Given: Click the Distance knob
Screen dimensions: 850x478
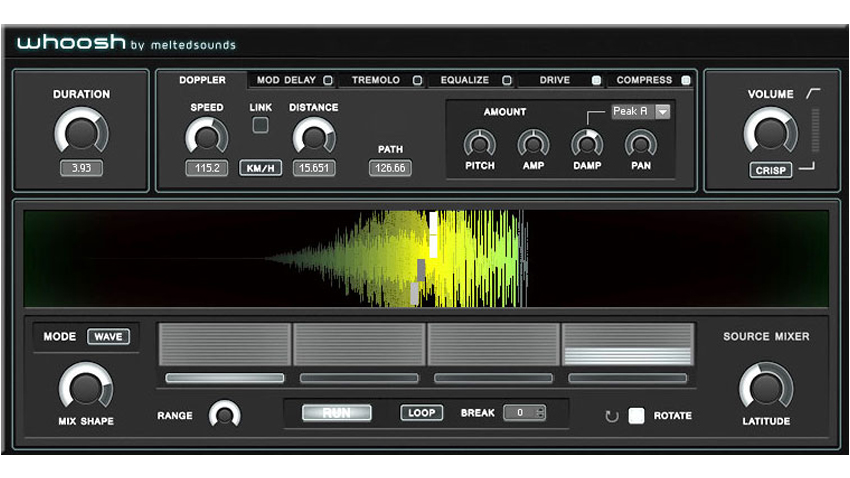Looking at the screenshot, I should [314, 137].
